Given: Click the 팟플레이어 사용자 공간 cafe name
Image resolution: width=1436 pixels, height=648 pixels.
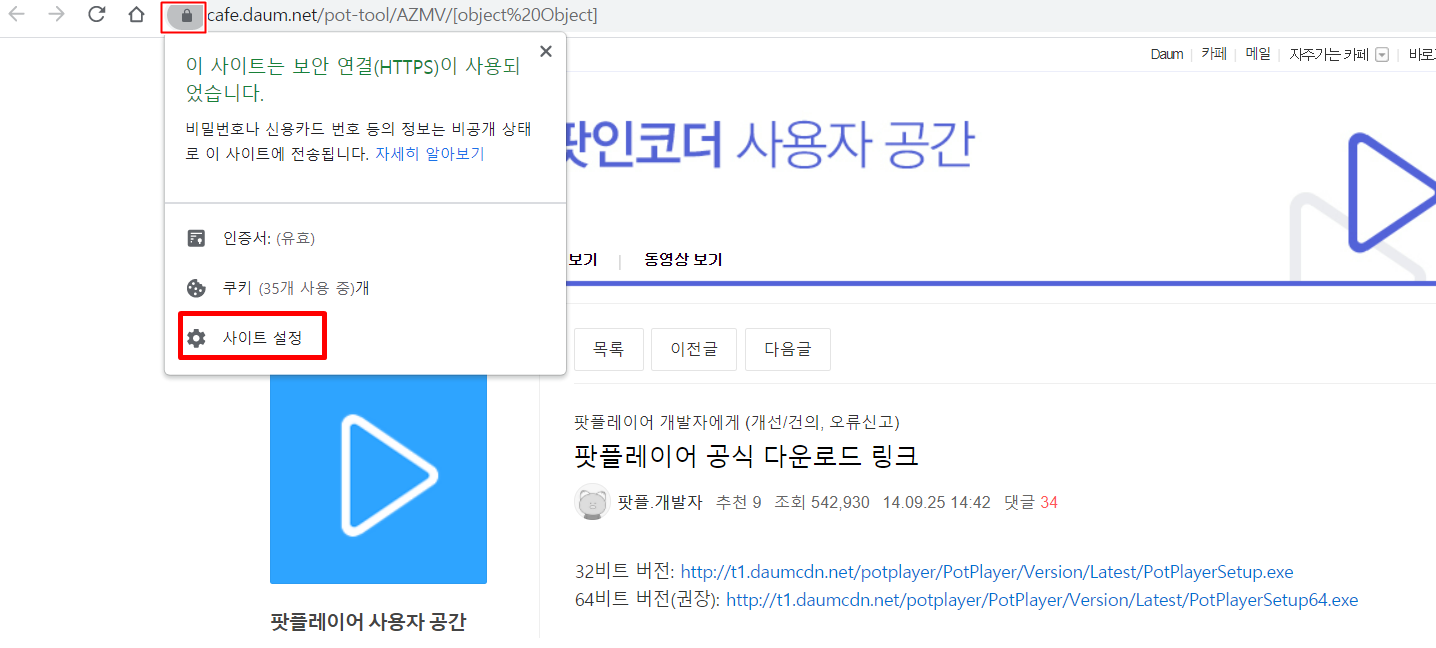Looking at the screenshot, I should [x=368, y=621].
